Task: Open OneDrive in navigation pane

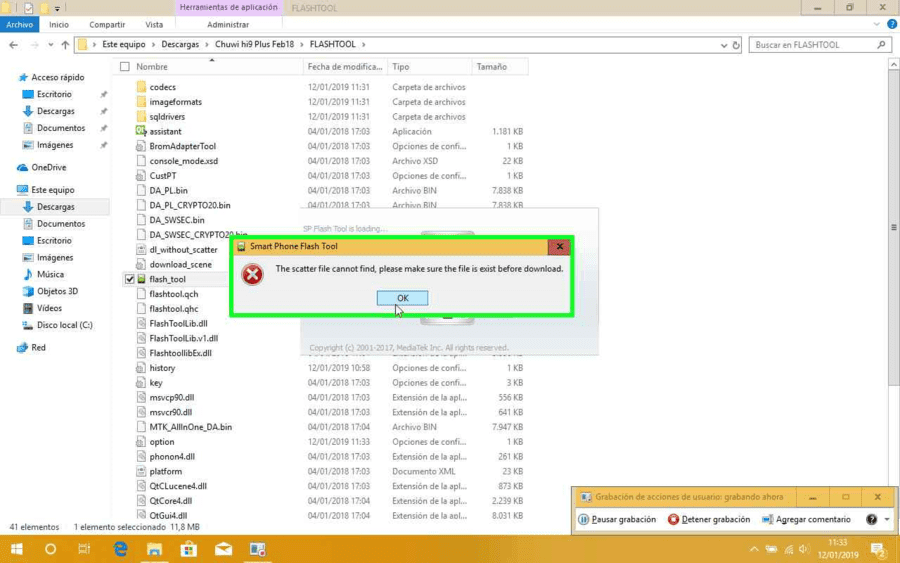Action: point(48,168)
